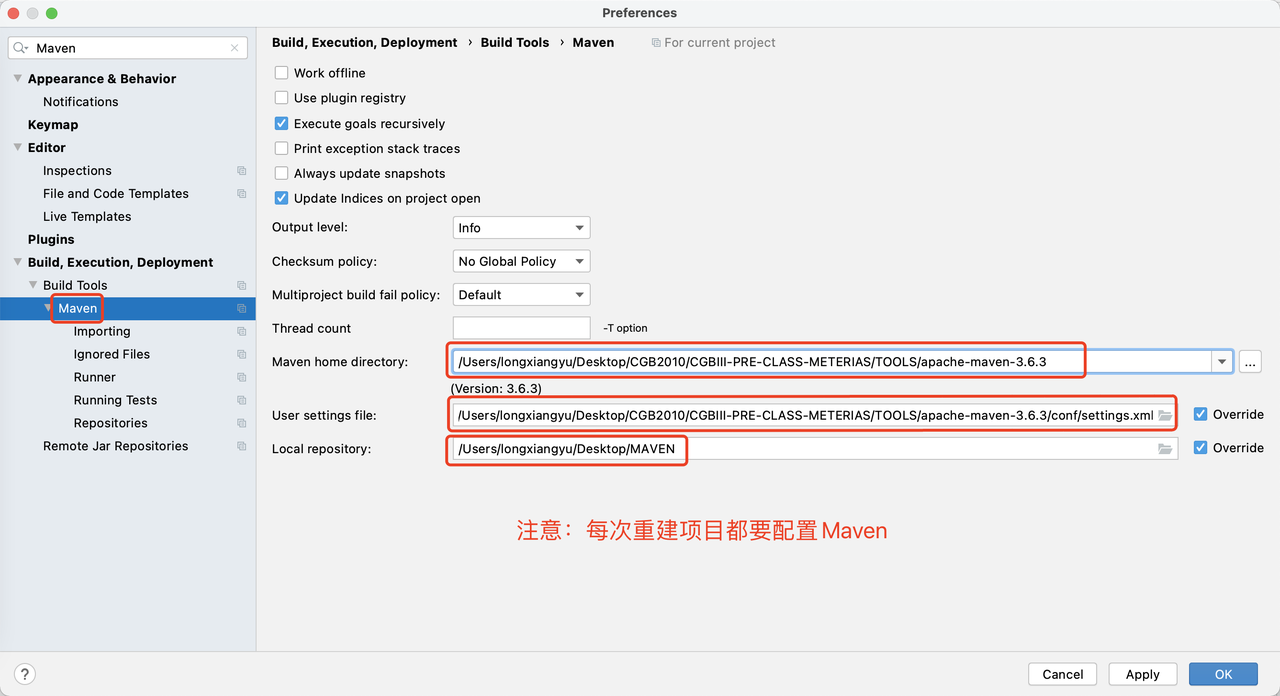Open the Multiproject build fail policy dropdown
Screen dimensions: 1280x696
tap(521, 295)
